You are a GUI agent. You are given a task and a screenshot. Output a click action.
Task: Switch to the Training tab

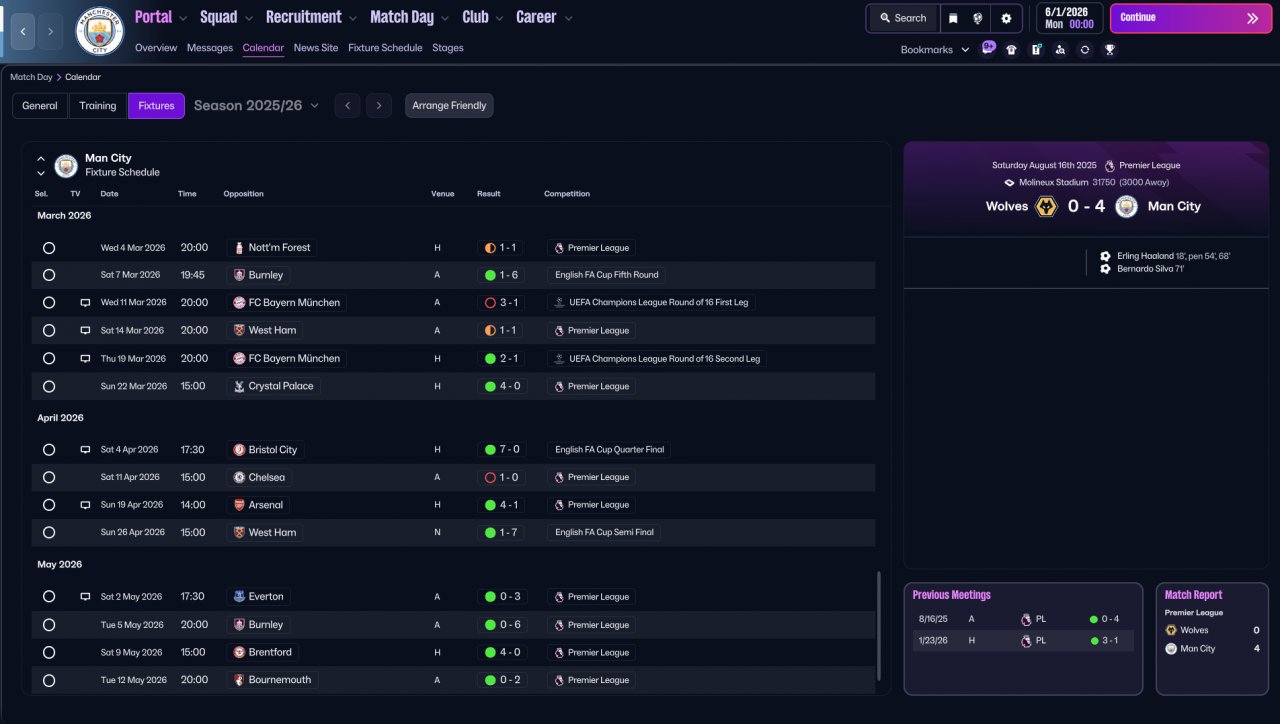click(98, 106)
